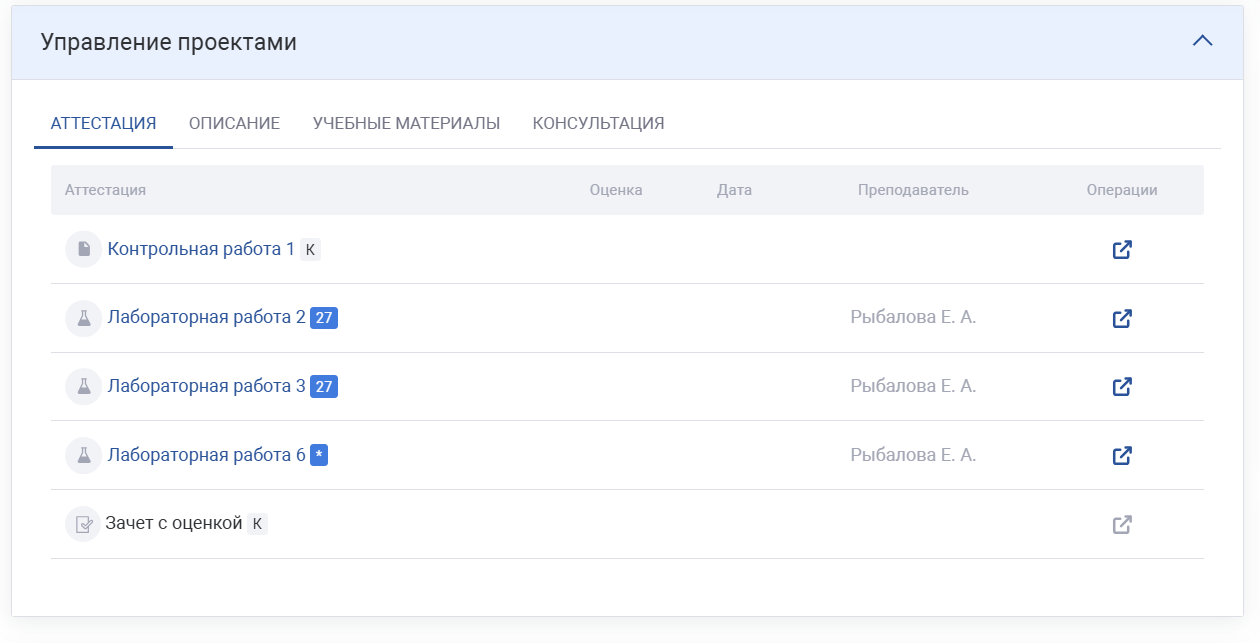Collapse the Управление проектами panel

[x=1202, y=41]
